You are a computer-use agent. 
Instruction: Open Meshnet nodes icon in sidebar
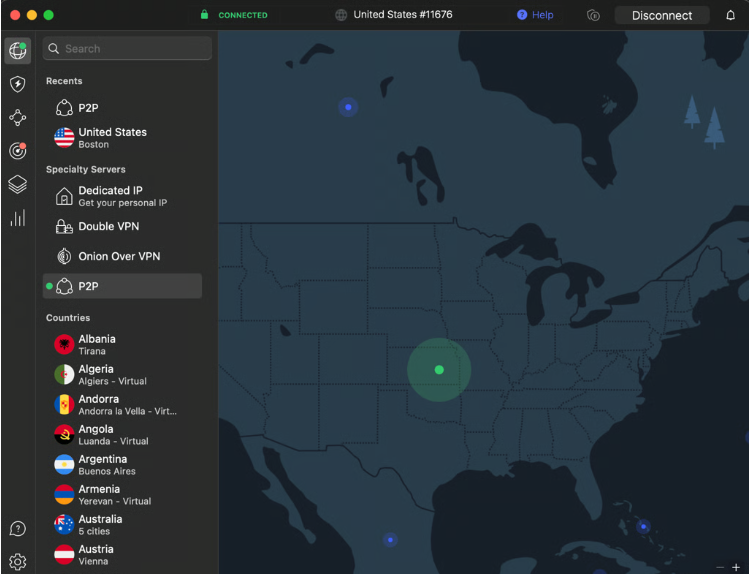[18, 117]
